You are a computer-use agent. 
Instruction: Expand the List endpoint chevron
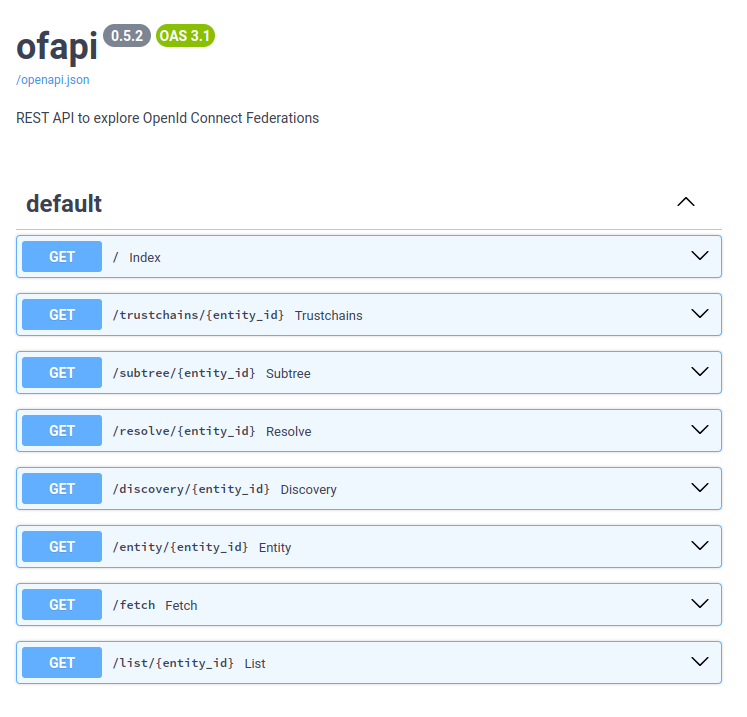tap(699, 662)
